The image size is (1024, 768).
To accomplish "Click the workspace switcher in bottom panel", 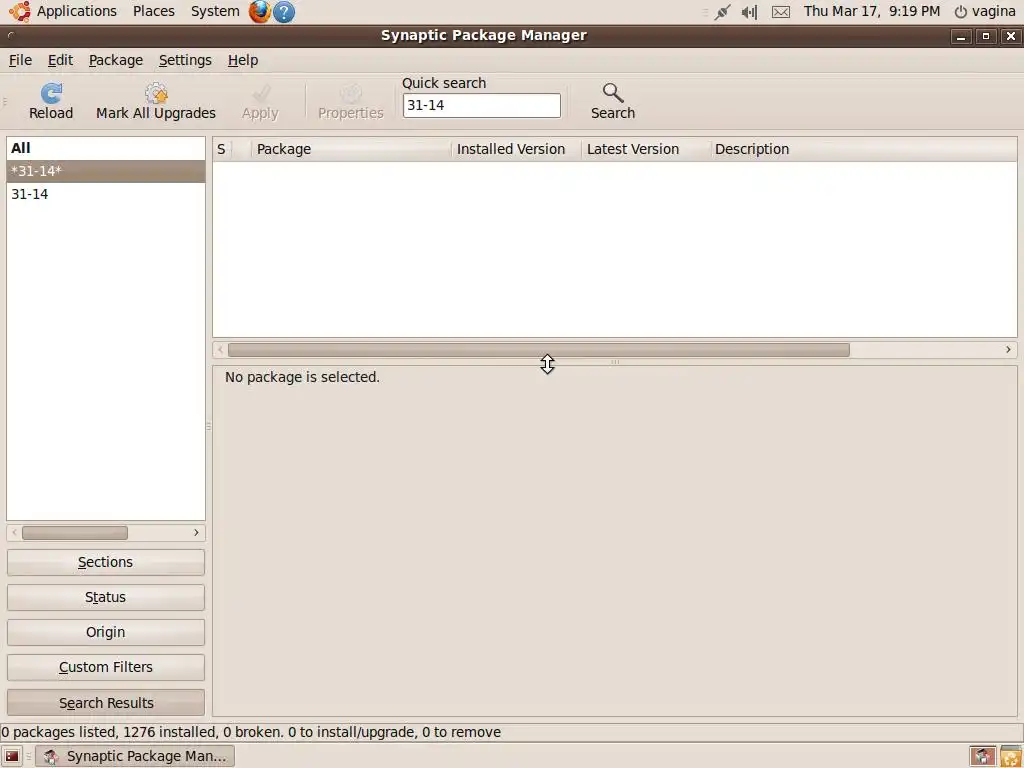I will point(982,756).
